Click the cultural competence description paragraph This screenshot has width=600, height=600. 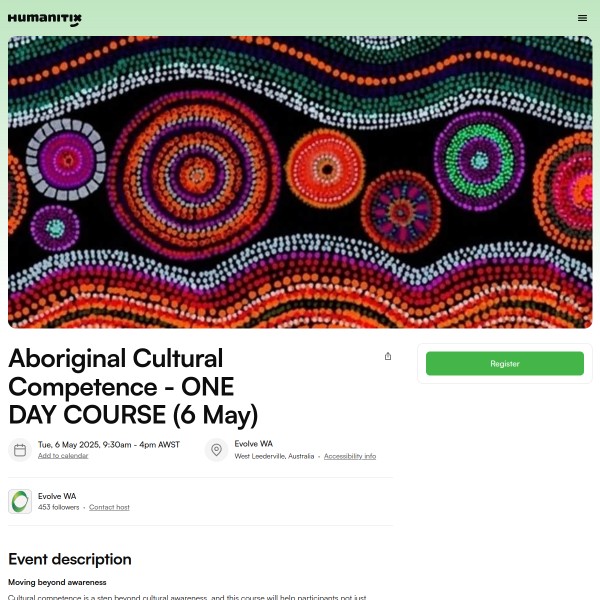click(190, 596)
